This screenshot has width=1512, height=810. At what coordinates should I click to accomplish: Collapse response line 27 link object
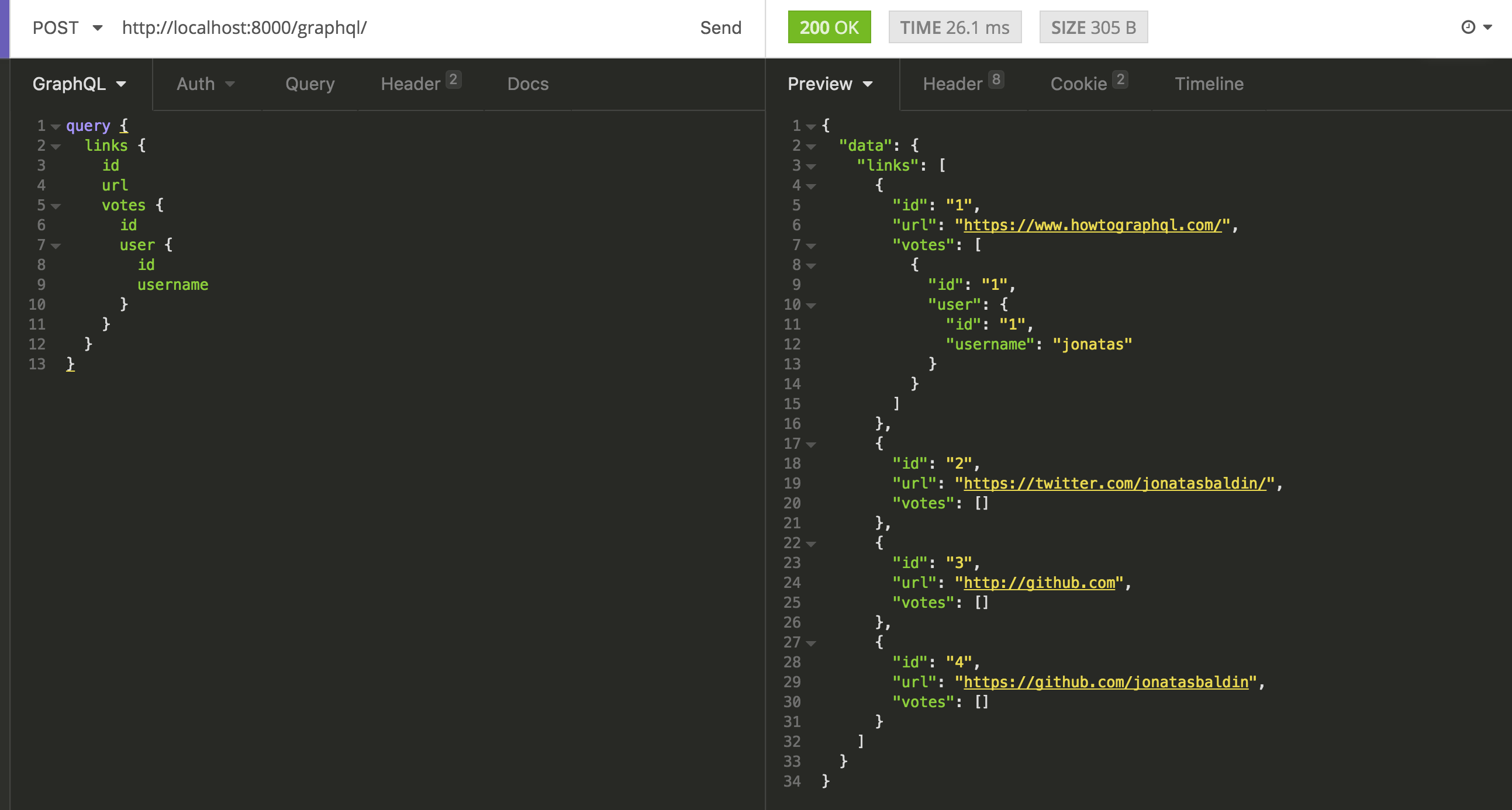tap(810, 643)
